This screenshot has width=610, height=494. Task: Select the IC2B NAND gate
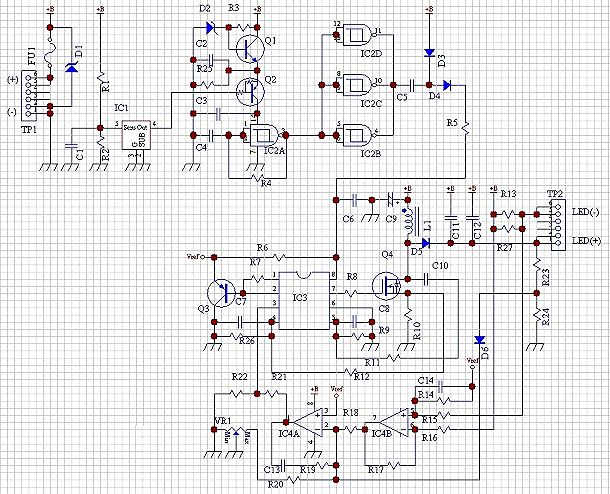pyautogui.click(x=357, y=135)
